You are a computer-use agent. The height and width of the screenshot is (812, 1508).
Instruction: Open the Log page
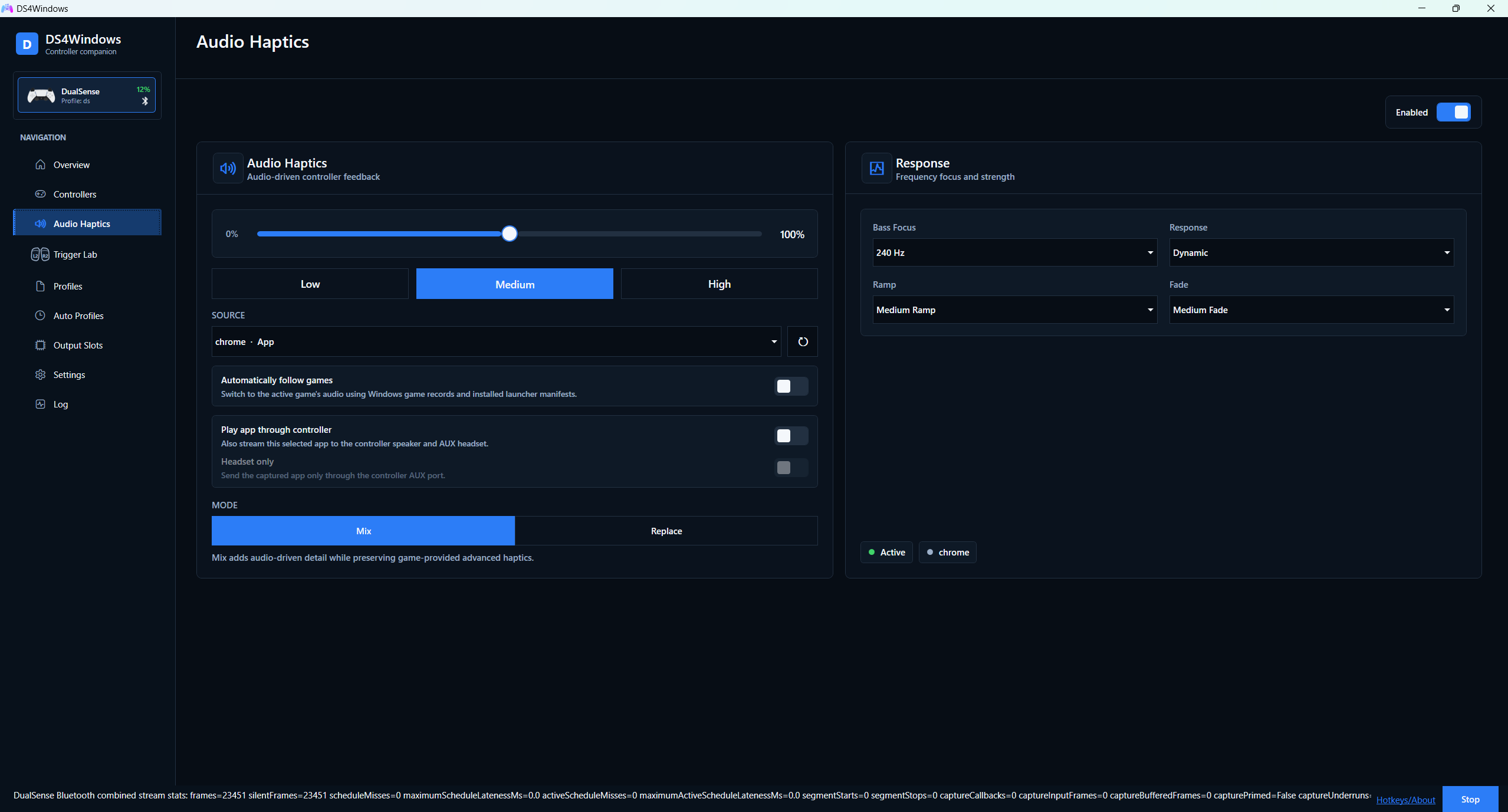tap(87, 404)
